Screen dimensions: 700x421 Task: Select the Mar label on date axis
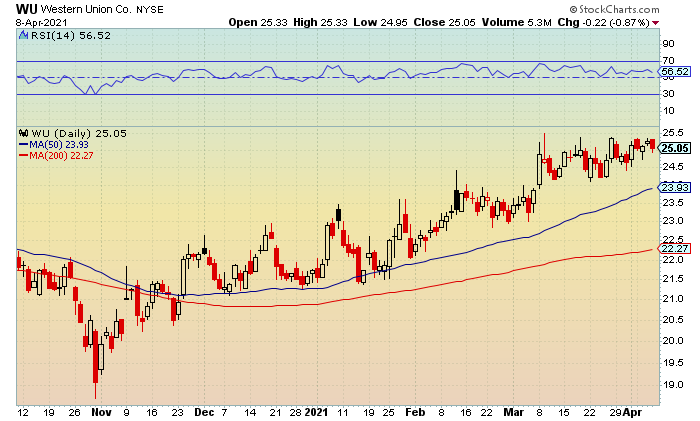click(x=513, y=412)
